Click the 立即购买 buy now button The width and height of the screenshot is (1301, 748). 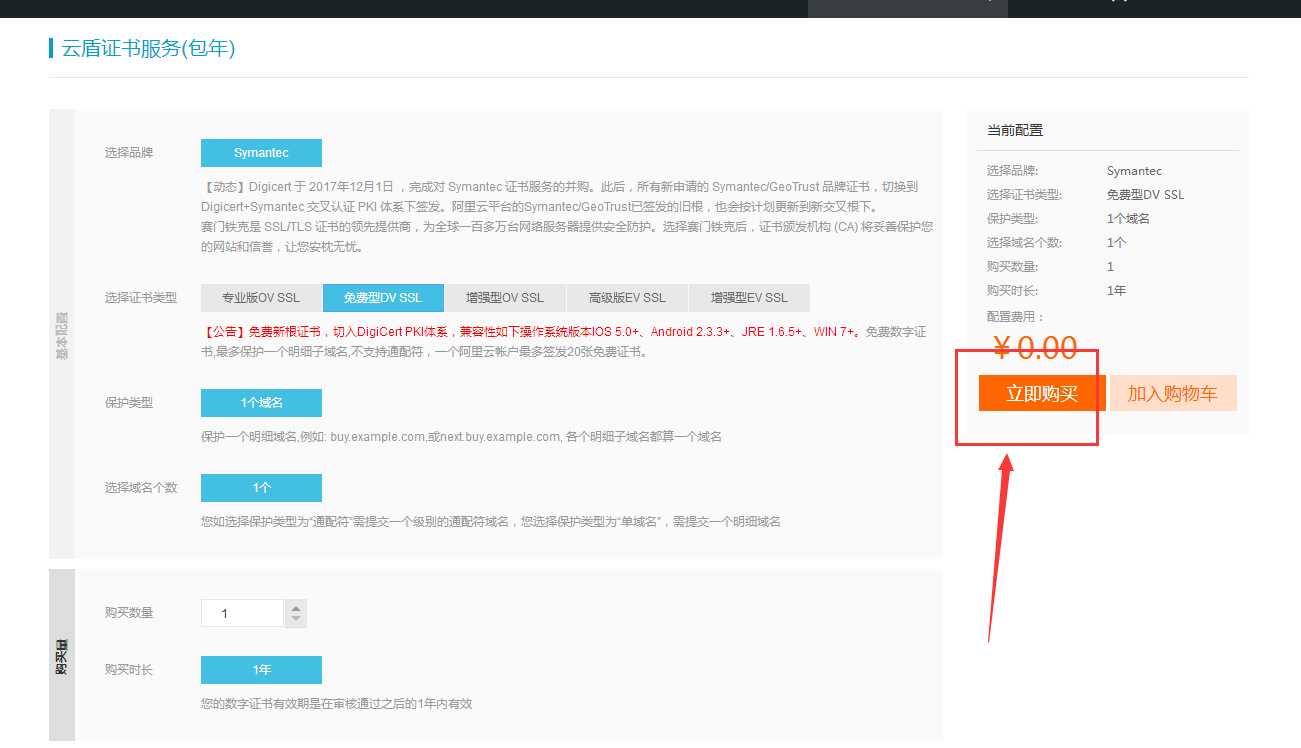[1042, 393]
